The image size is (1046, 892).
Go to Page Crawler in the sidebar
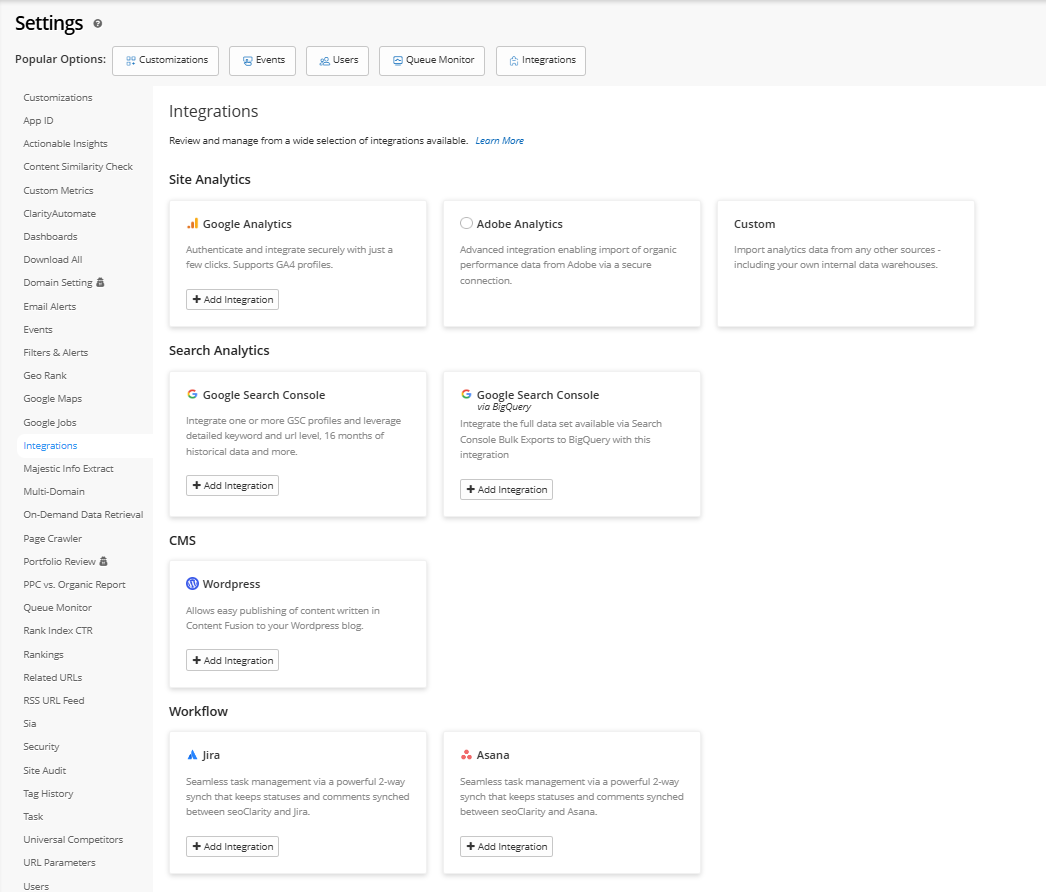[x=52, y=538]
